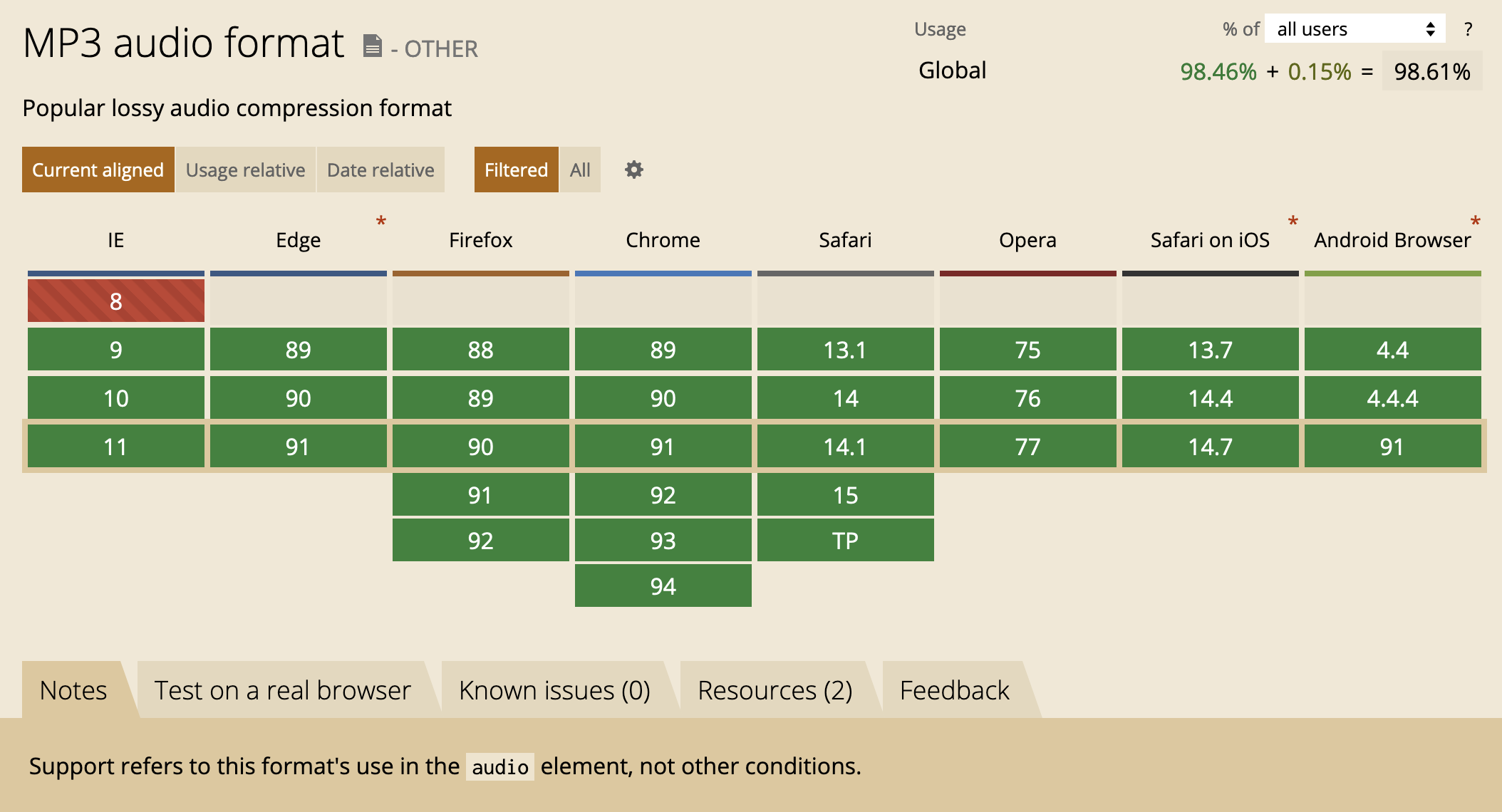This screenshot has width=1502, height=812.
Task: Click the red IE 8 unsupported cell
Action: point(116,301)
